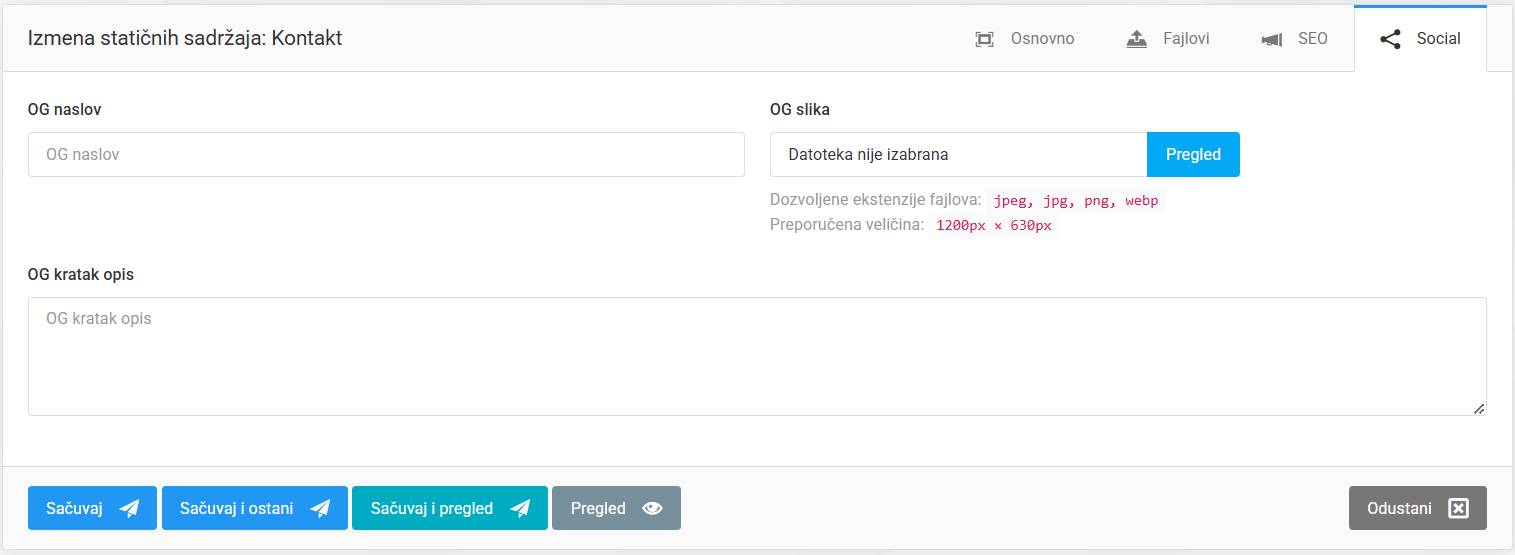Switch to the Osnovno tab
This screenshot has width=1515, height=555.
[1042, 39]
